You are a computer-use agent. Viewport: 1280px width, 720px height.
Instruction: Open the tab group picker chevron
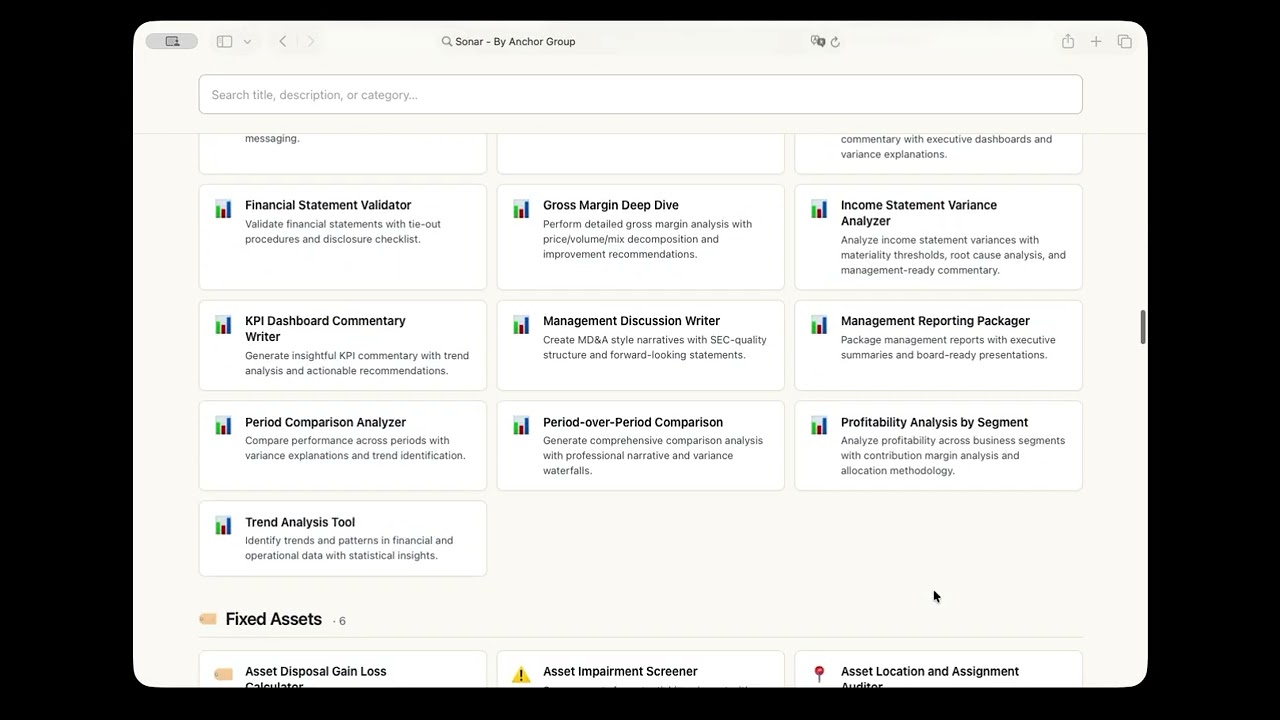point(247,41)
